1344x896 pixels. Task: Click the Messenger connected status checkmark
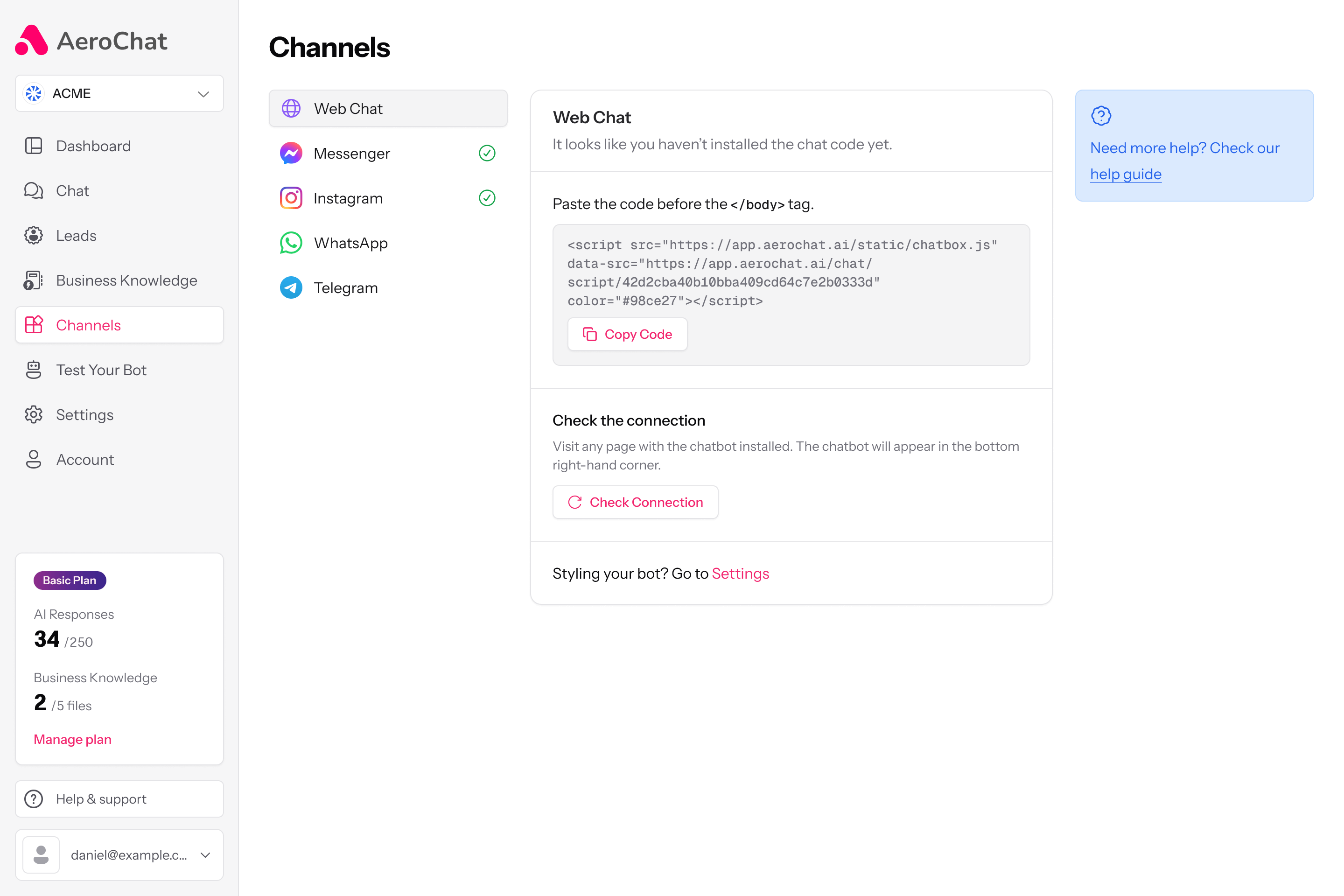pos(486,153)
